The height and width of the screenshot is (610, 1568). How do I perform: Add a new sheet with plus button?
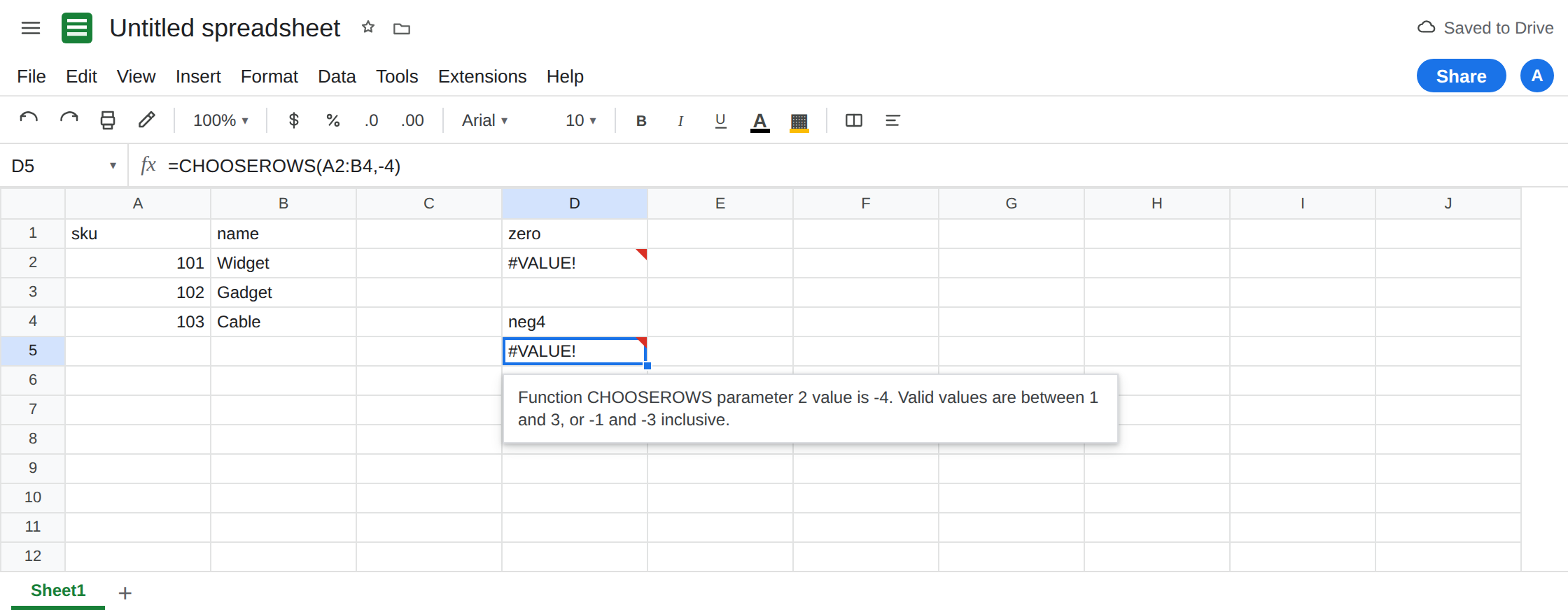point(125,593)
